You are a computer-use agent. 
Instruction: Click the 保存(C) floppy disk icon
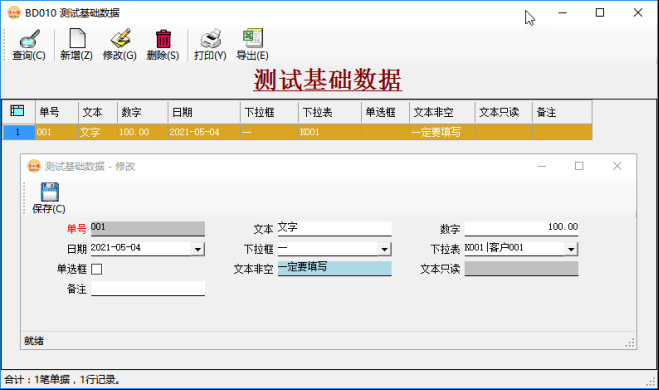click(x=50, y=192)
